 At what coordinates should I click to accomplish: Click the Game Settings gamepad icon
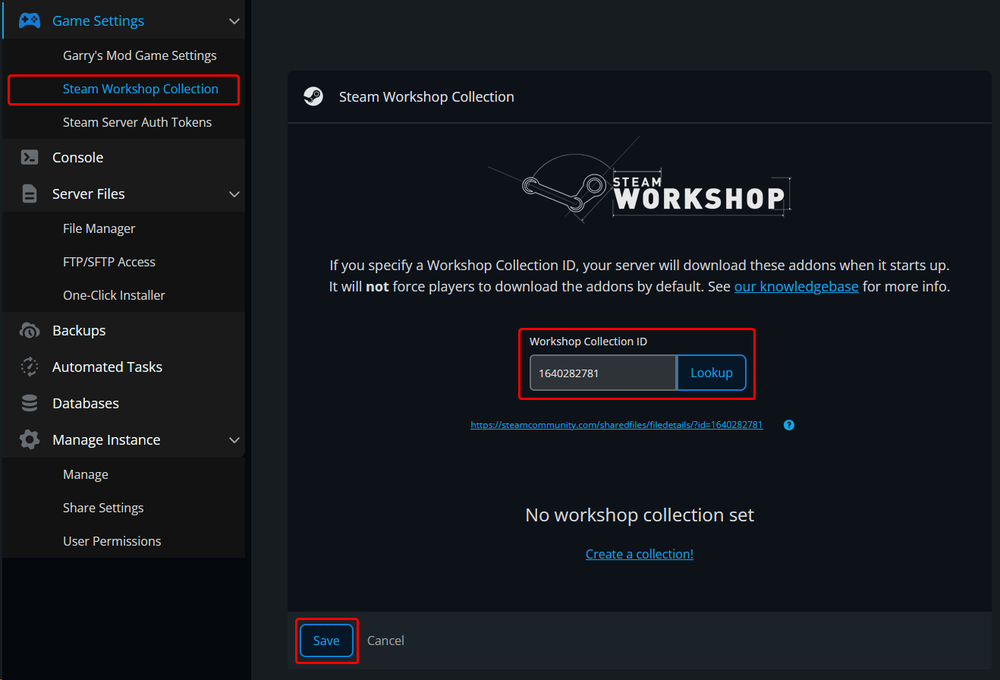[29, 21]
